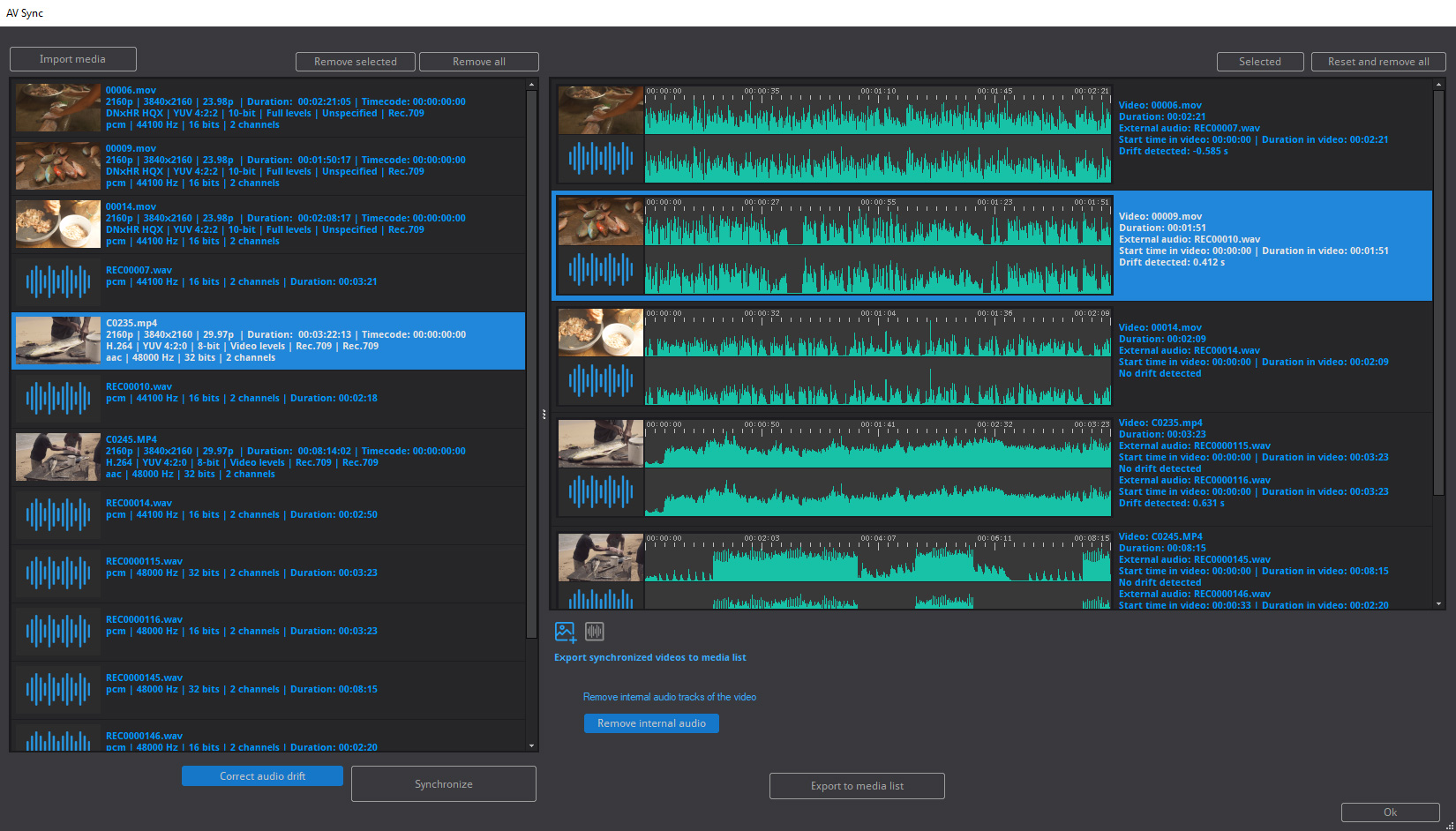Viewport: 1456px width, 831px height.
Task: Click the splitter handle between the panels
Action: (x=544, y=414)
